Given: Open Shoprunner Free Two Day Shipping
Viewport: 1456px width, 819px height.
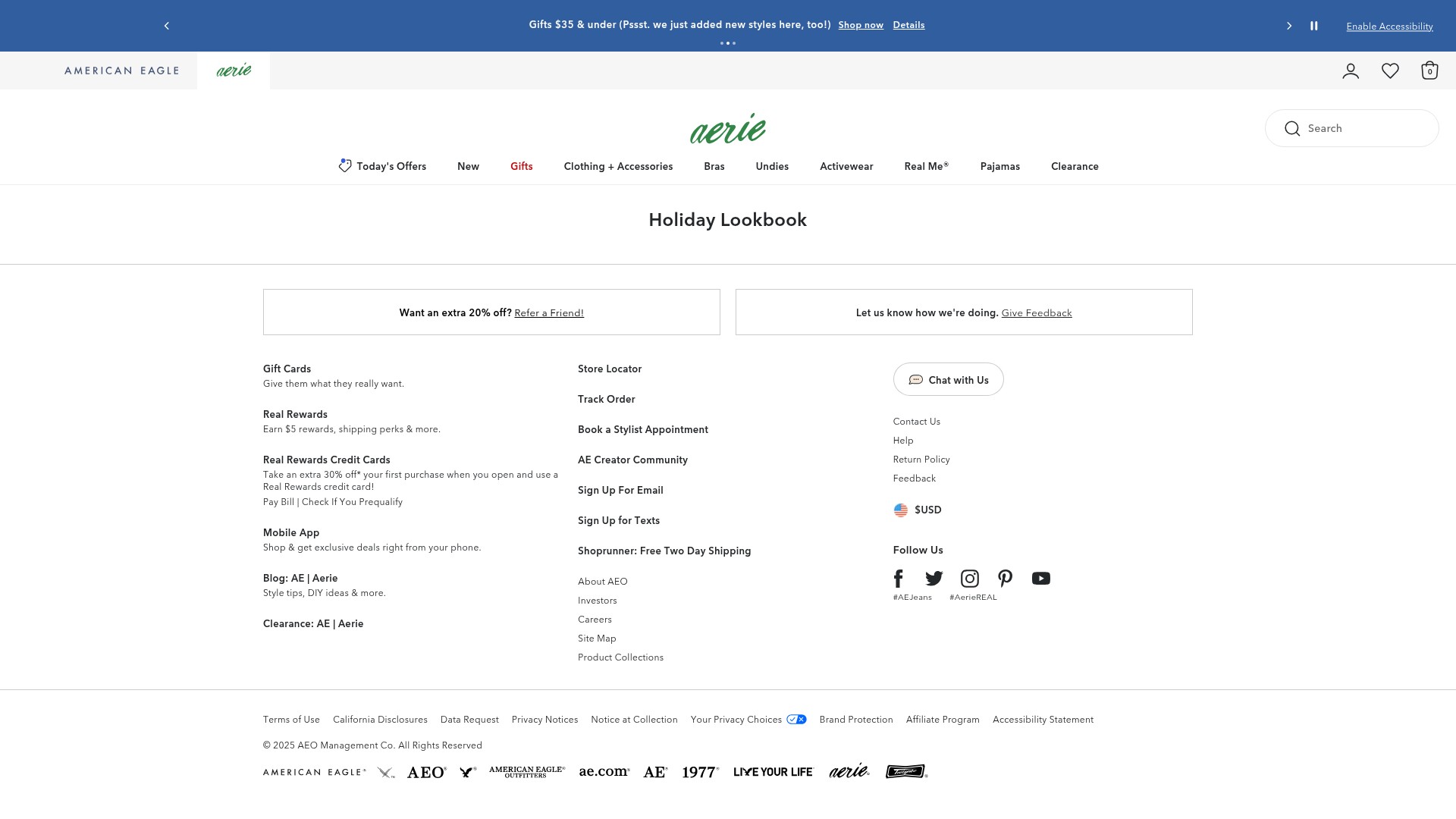Looking at the screenshot, I should pos(664,551).
